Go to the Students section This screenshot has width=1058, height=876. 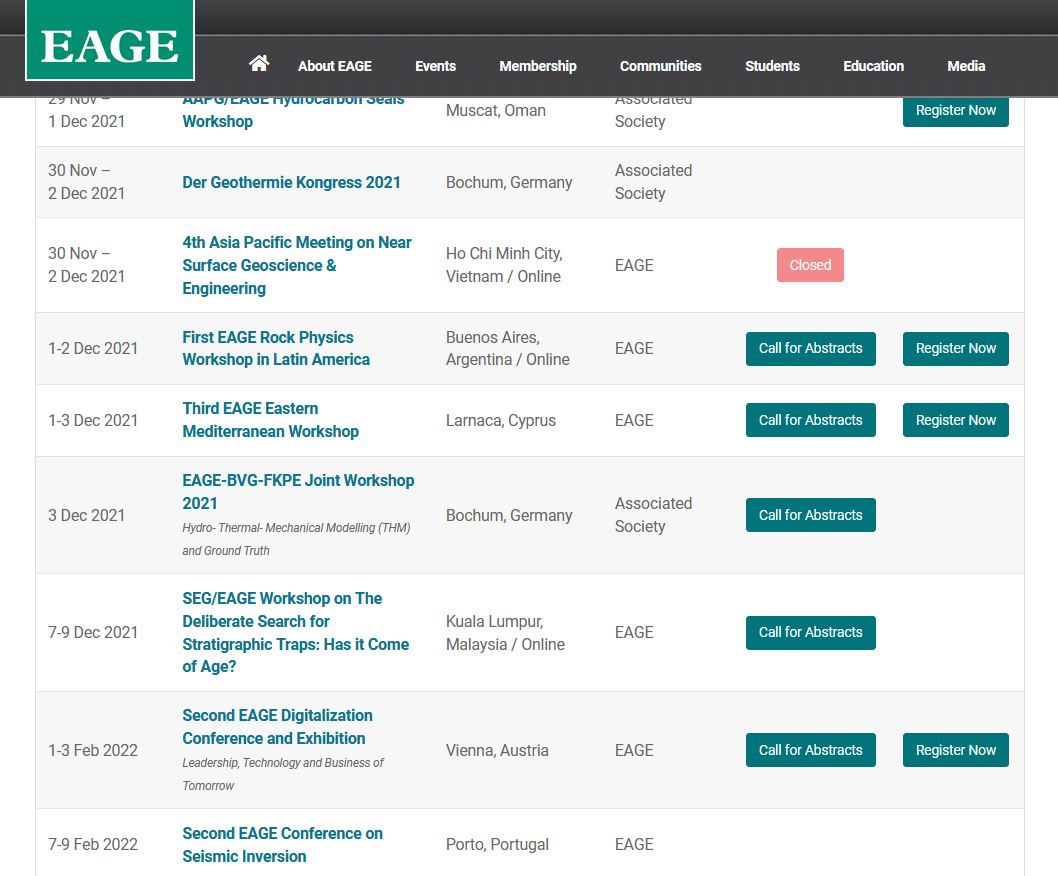772,66
